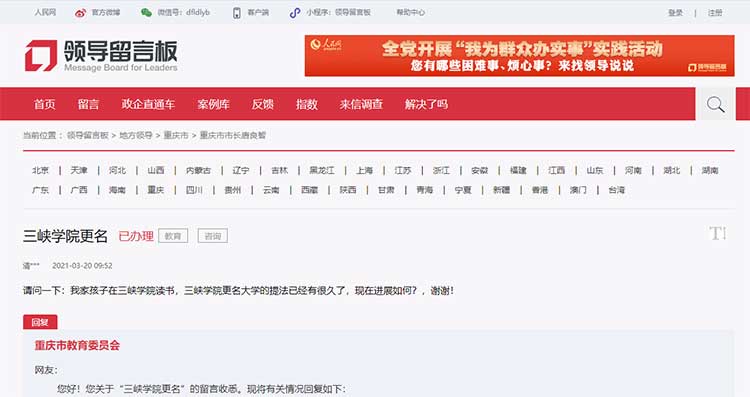Select 重庆 in the province list
Viewport: 750px width, 397px height.
[155, 190]
